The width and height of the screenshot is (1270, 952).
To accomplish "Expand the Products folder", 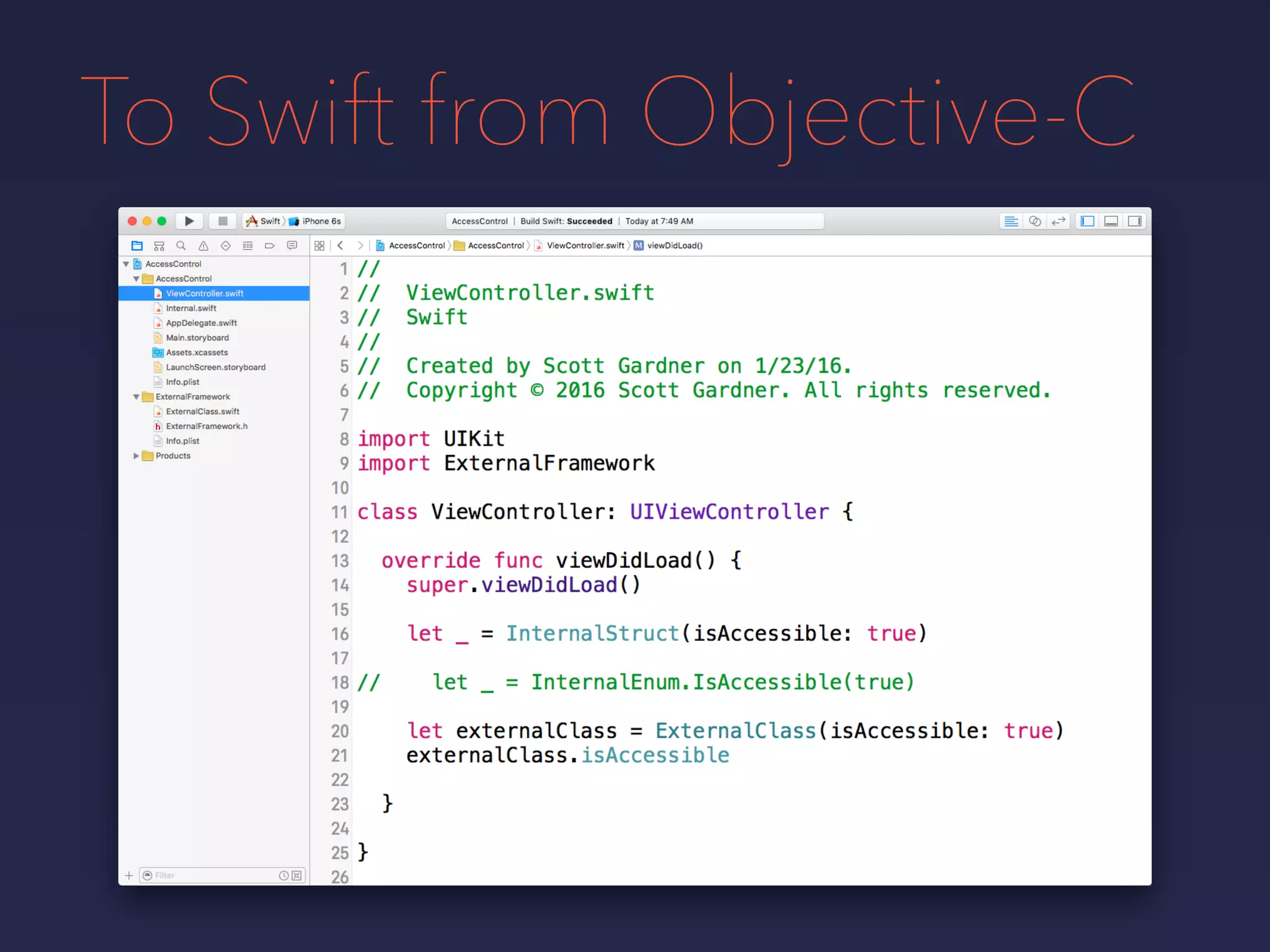I will pyautogui.click(x=136, y=456).
